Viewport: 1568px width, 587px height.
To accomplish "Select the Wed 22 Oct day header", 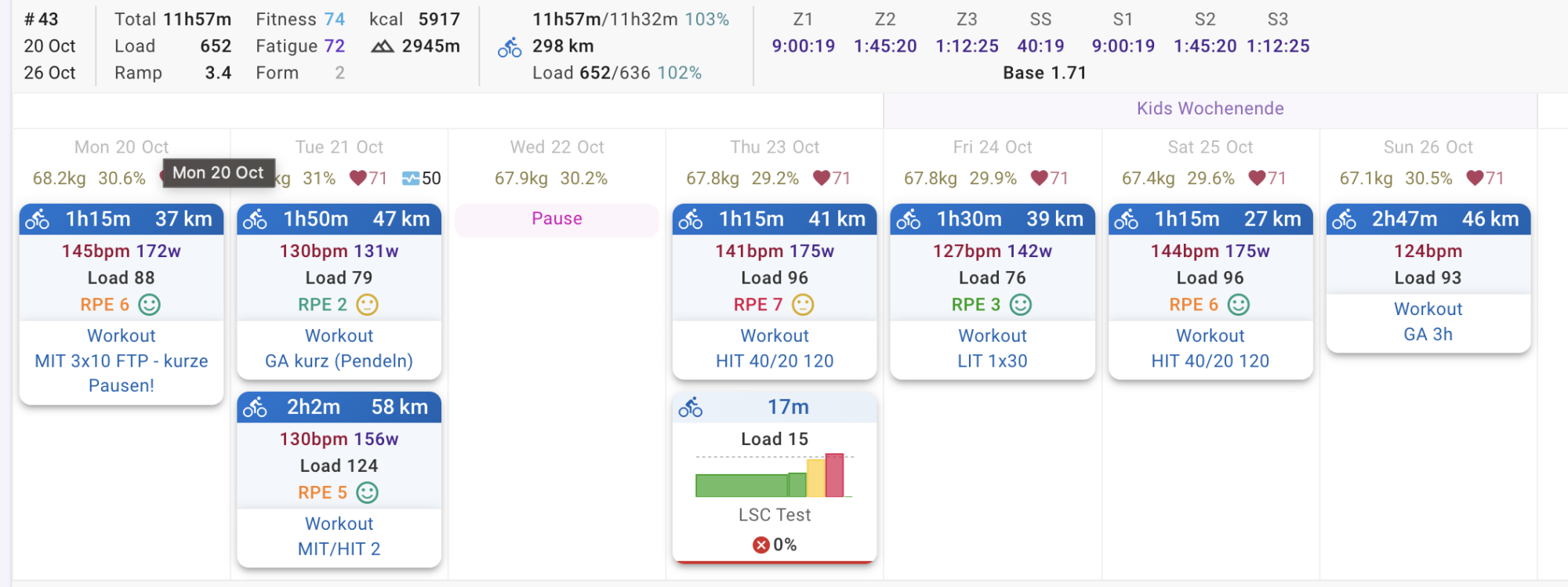I will coord(557,147).
